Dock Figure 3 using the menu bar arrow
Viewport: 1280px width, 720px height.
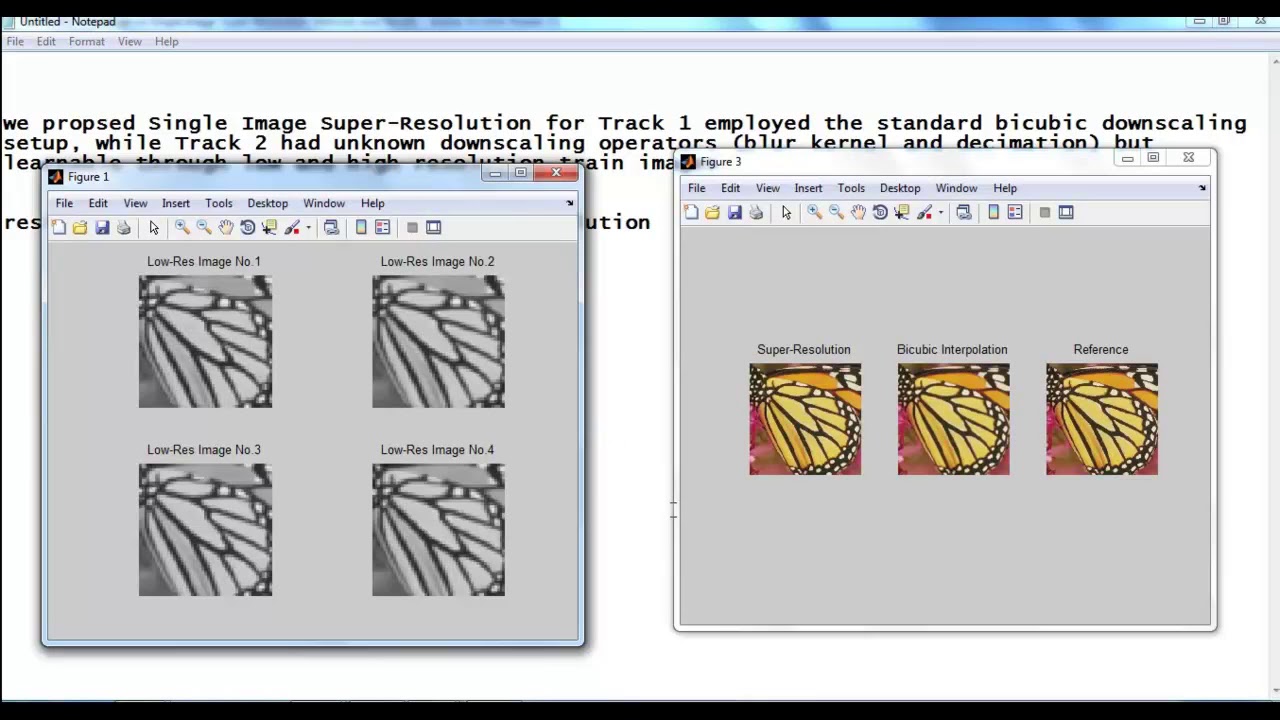pos(1202,188)
